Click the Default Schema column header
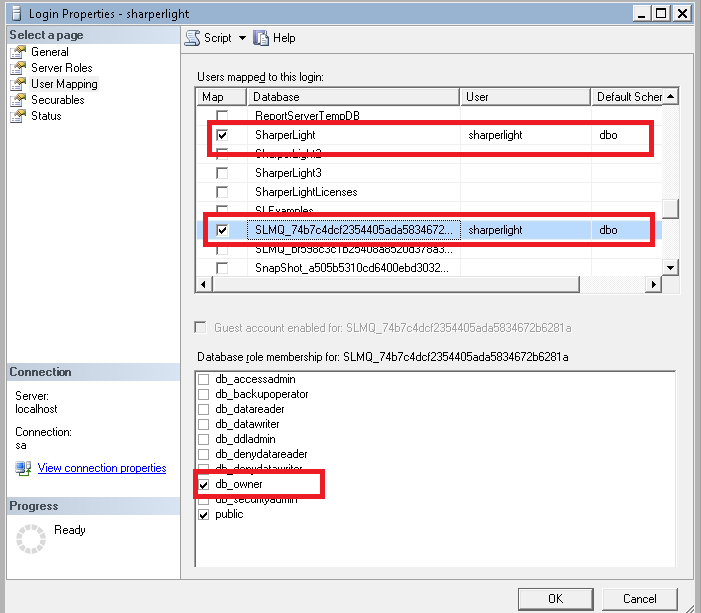The image size is (701, 613). tap(627, 97)
